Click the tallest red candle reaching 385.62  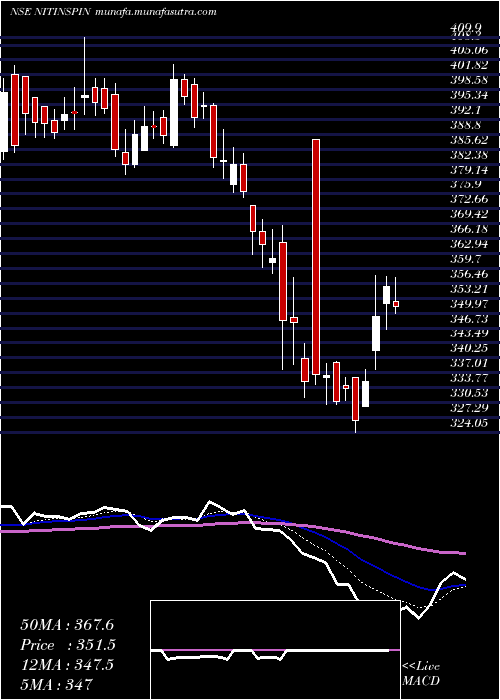pos(316,257)
